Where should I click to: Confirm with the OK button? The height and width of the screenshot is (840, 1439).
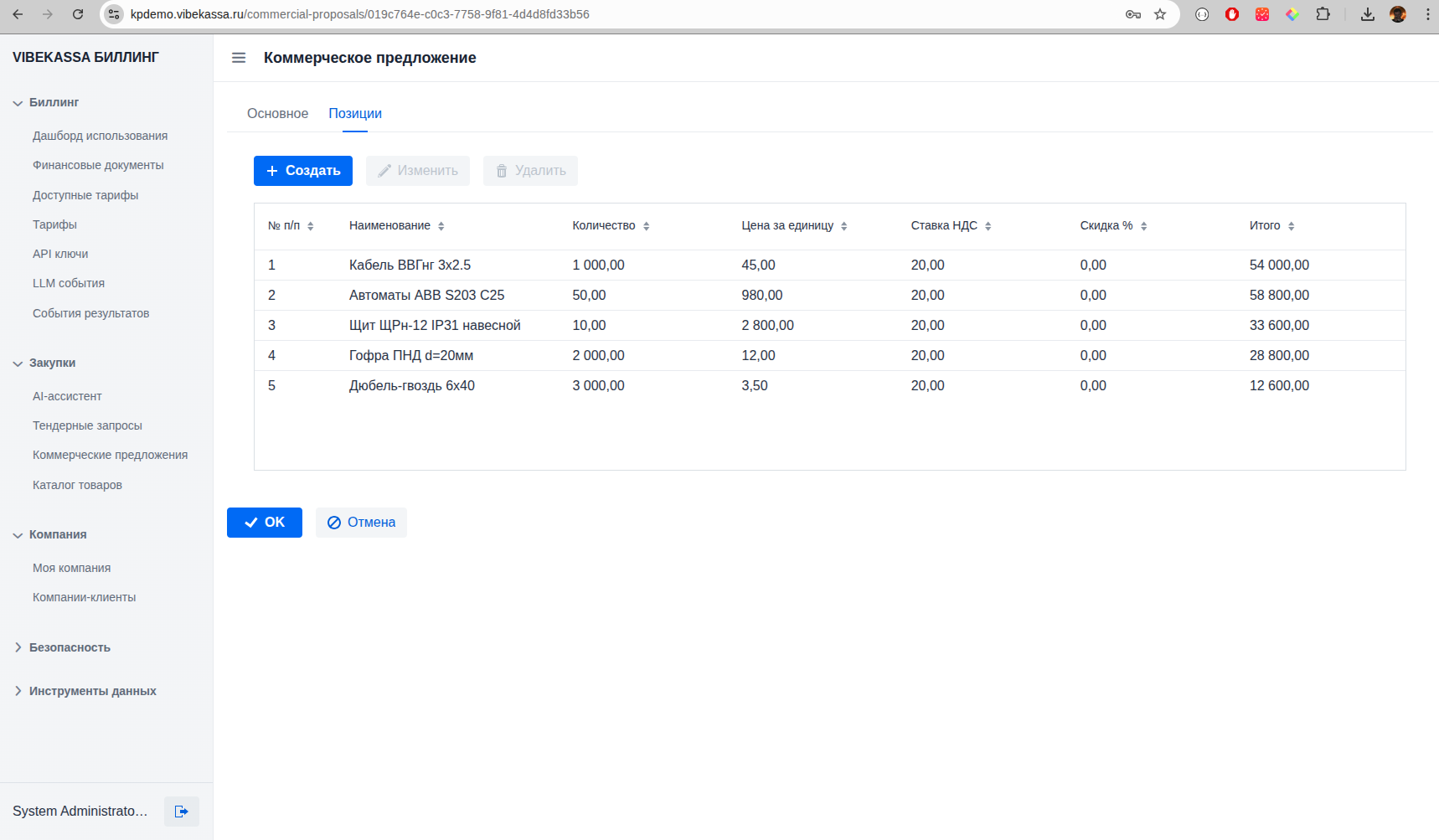[x=265, y=523]
